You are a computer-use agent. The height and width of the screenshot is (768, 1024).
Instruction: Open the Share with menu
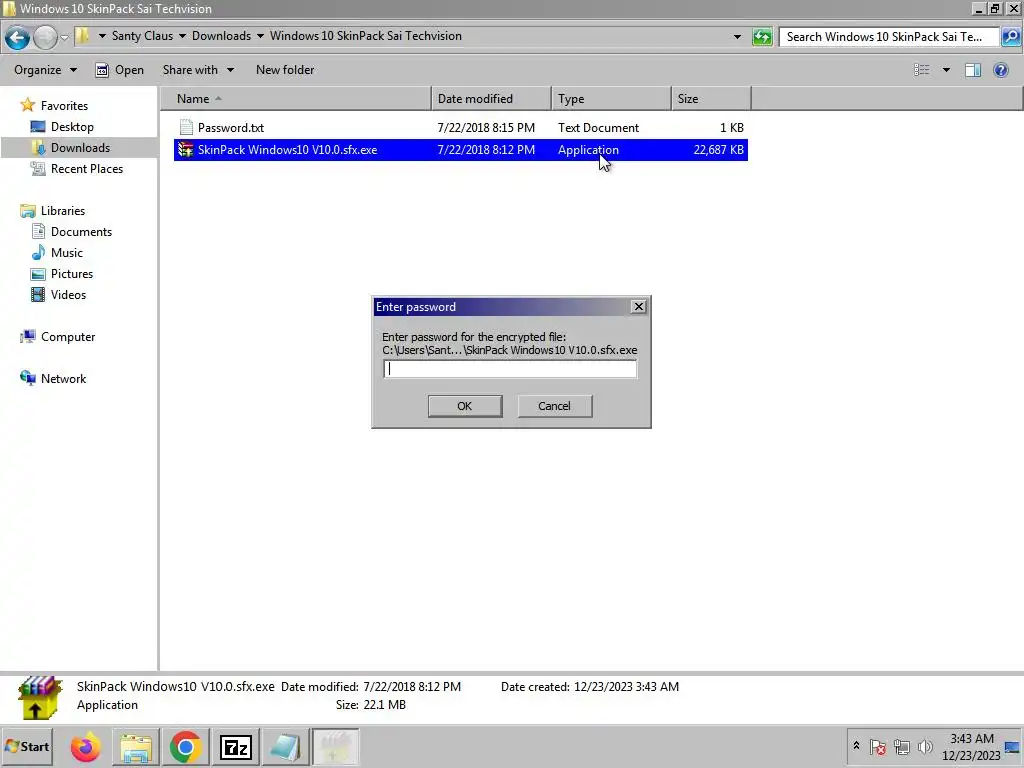(x=198, y=70)
